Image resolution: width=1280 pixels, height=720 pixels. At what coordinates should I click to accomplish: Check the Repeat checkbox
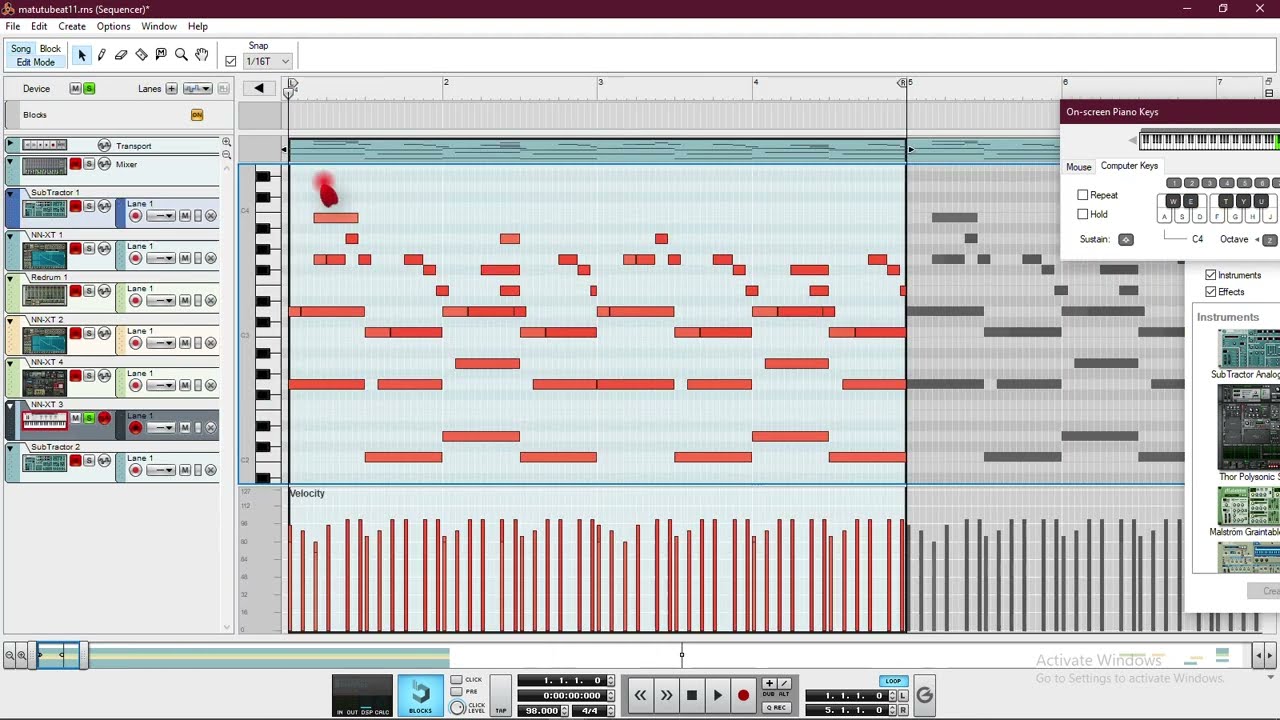[1083, 195]
